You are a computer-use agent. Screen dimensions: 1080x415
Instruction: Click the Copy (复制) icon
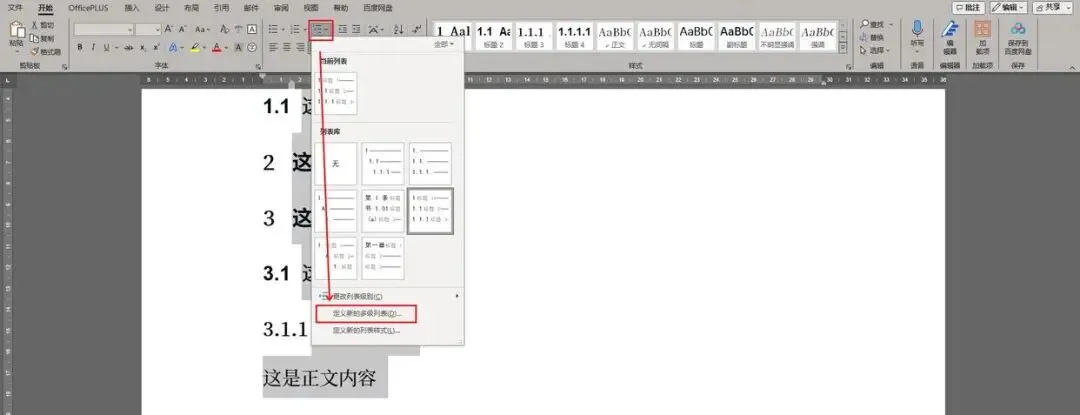34,39
